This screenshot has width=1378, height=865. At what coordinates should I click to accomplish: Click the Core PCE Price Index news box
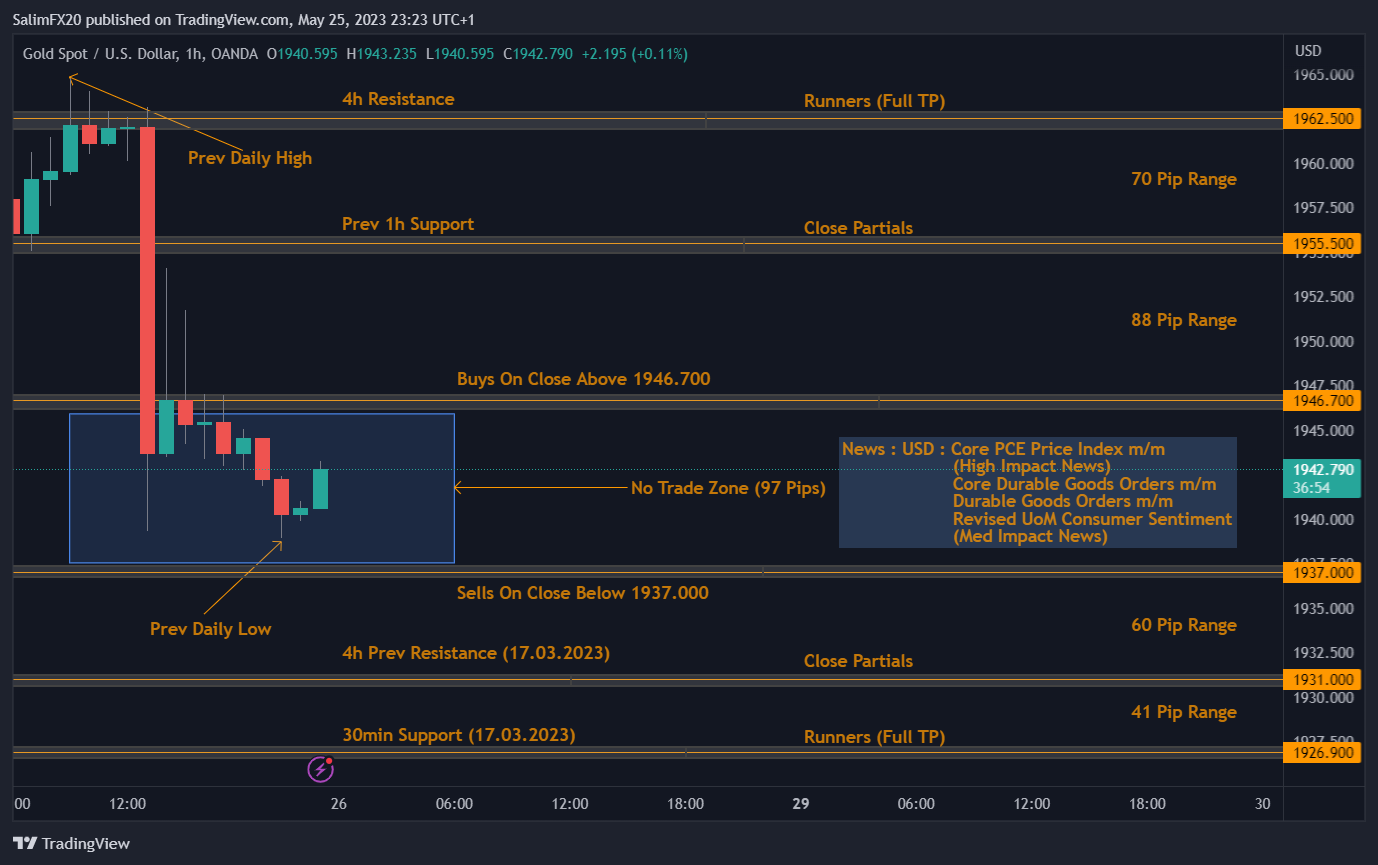pyautogui.click(x=1037, y=492)
